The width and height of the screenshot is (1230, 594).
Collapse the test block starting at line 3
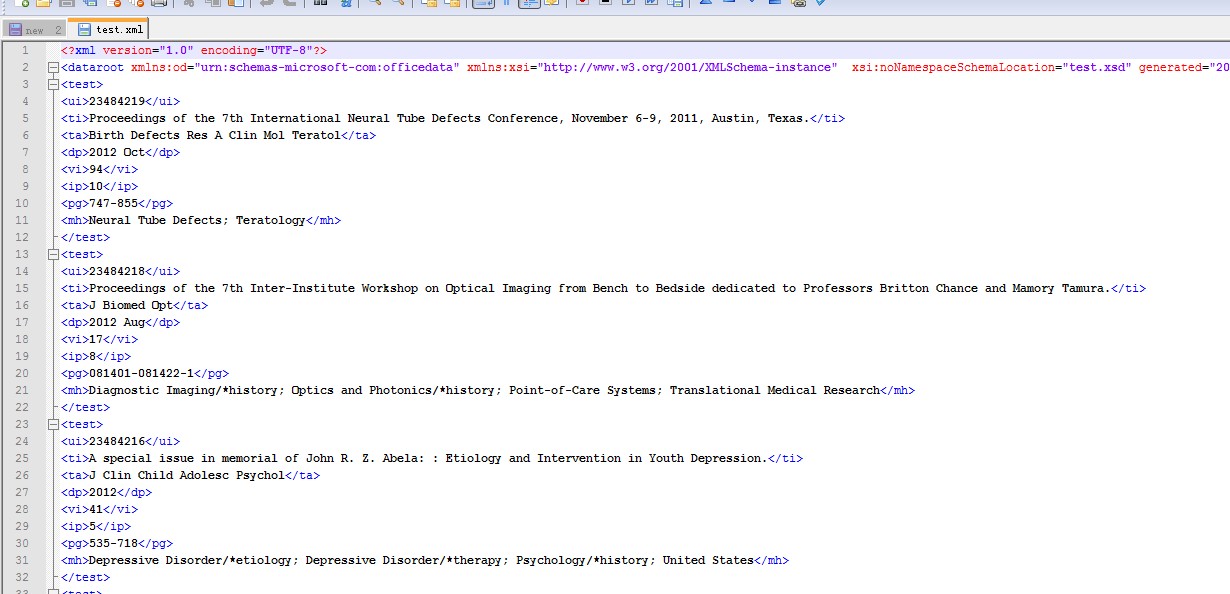click(x=53, y=85)
